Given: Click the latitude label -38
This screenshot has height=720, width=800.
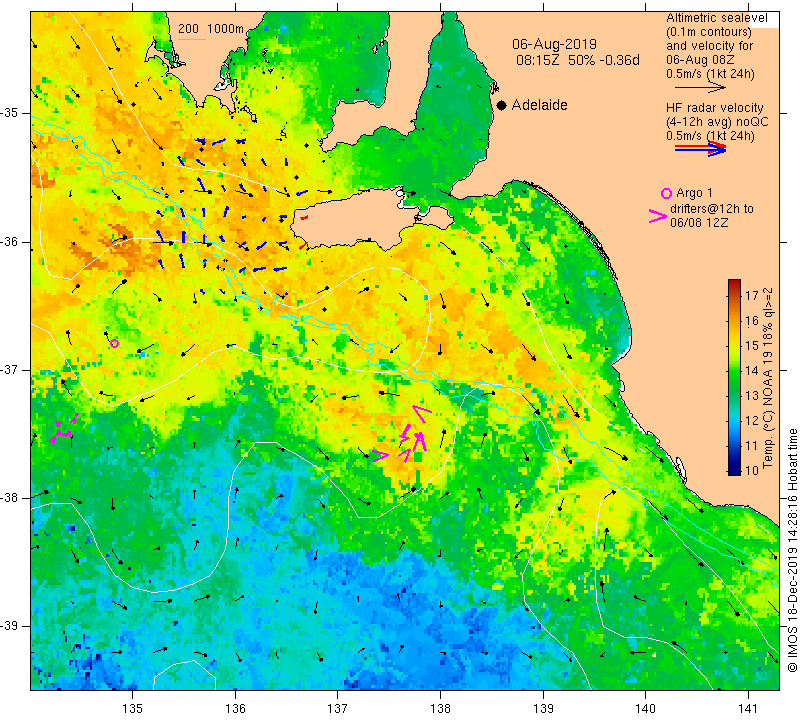Looking at the screenshot, I should tap(10, 498).
